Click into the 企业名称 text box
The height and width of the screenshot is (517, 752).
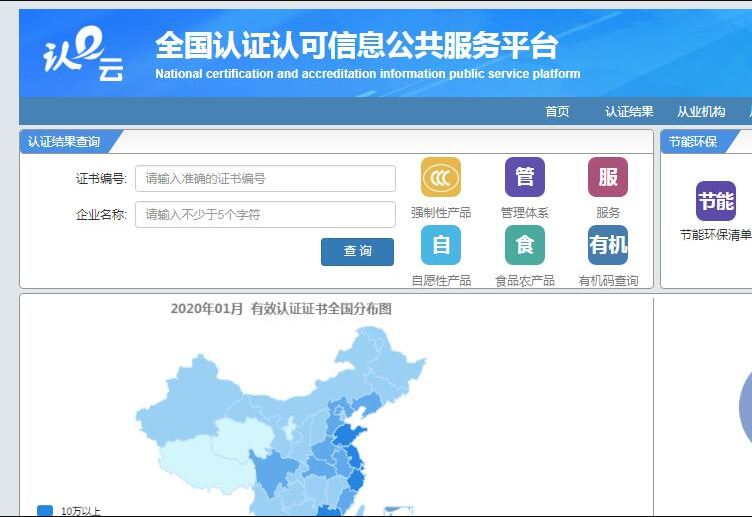coord(265,215)
